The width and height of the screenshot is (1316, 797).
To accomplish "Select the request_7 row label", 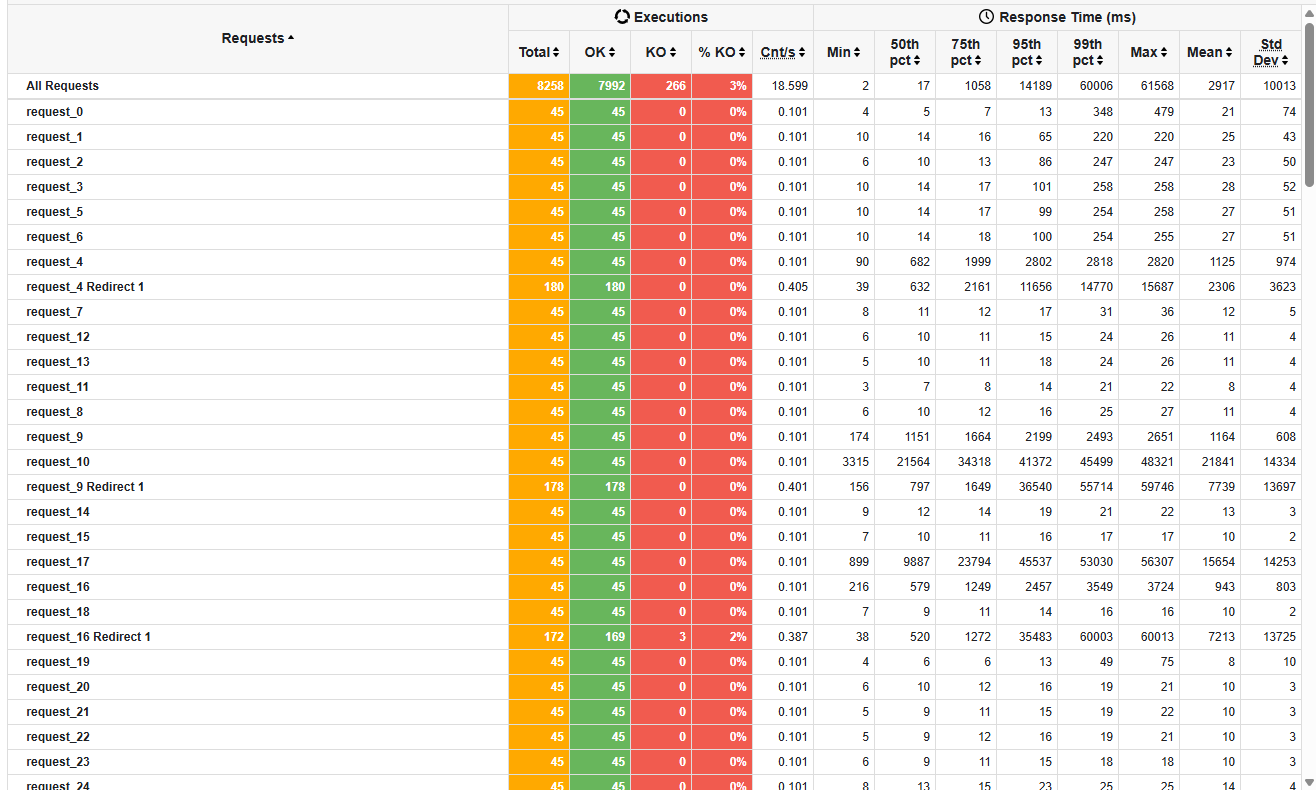I will click(54, 312).
